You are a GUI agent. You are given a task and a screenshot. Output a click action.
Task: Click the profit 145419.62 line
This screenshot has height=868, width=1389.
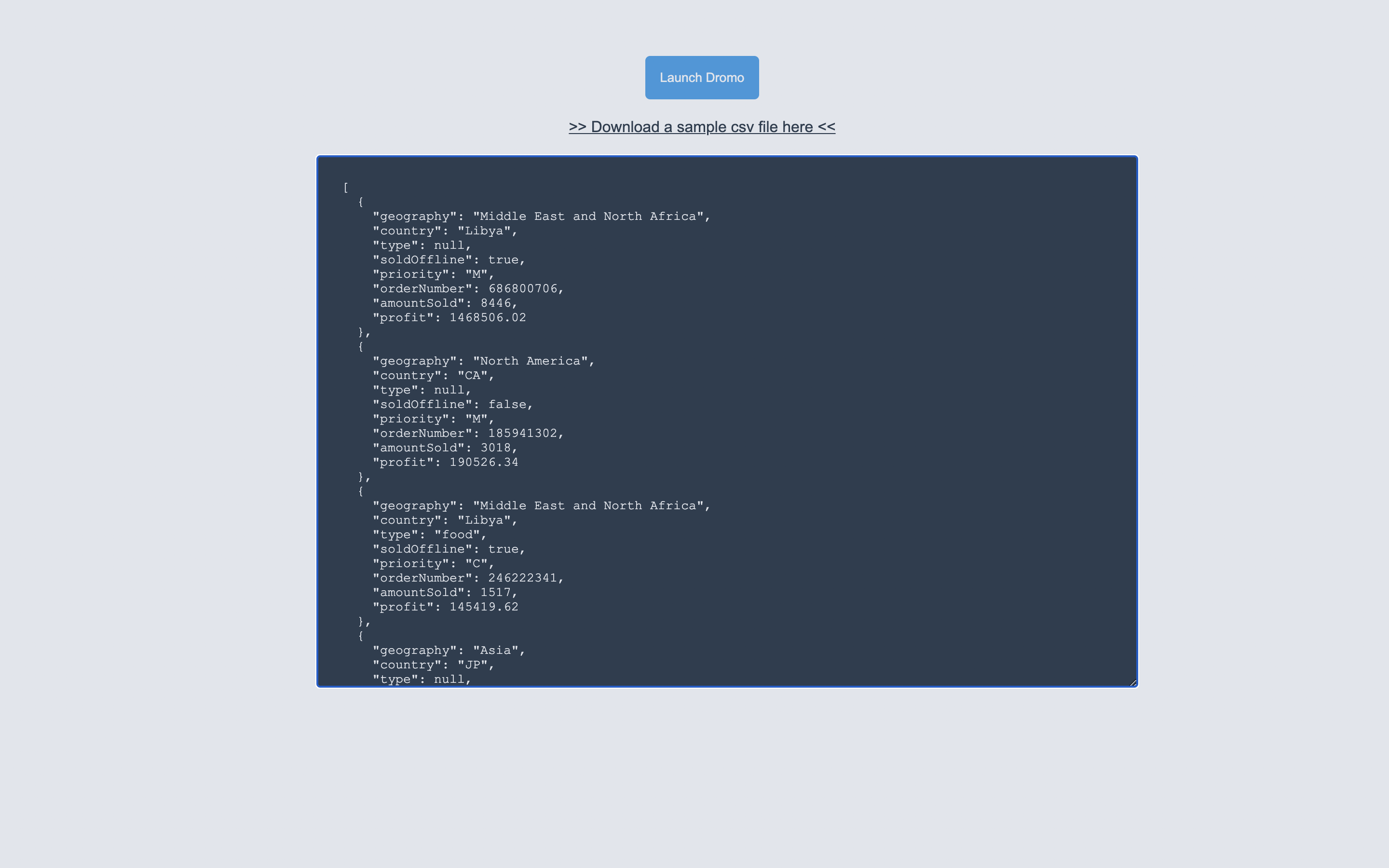[446, 607]
